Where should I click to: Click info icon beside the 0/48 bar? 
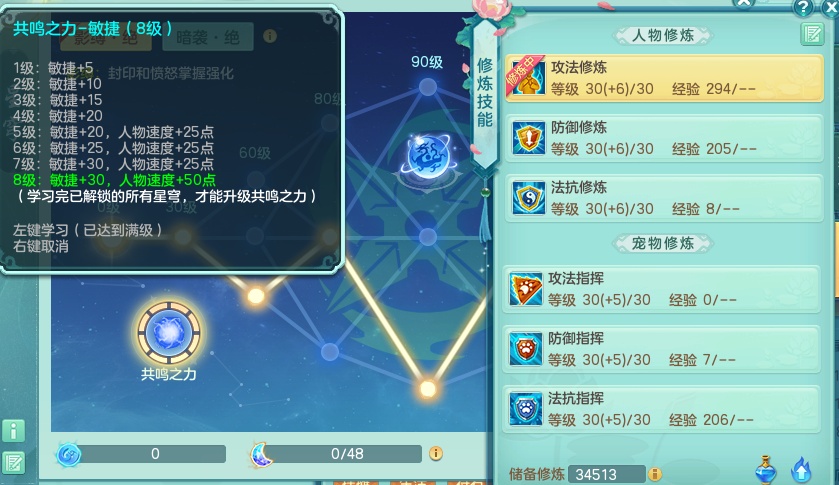click(436, 453)
